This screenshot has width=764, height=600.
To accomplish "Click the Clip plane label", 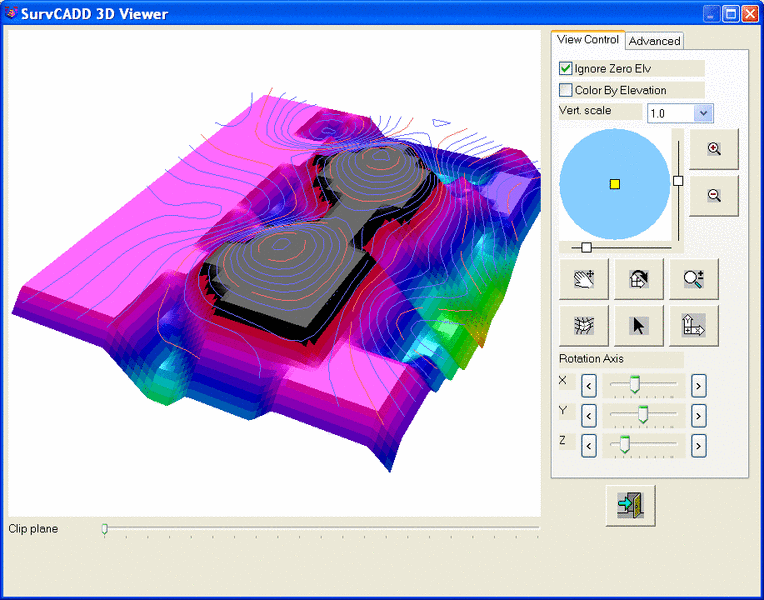I will click(x=33, y=528).
